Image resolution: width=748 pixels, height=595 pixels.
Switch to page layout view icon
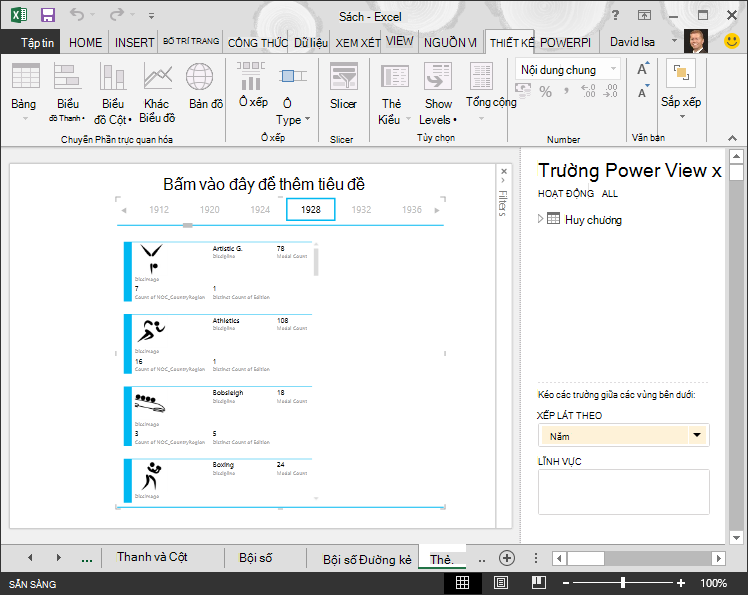point(500,583)
